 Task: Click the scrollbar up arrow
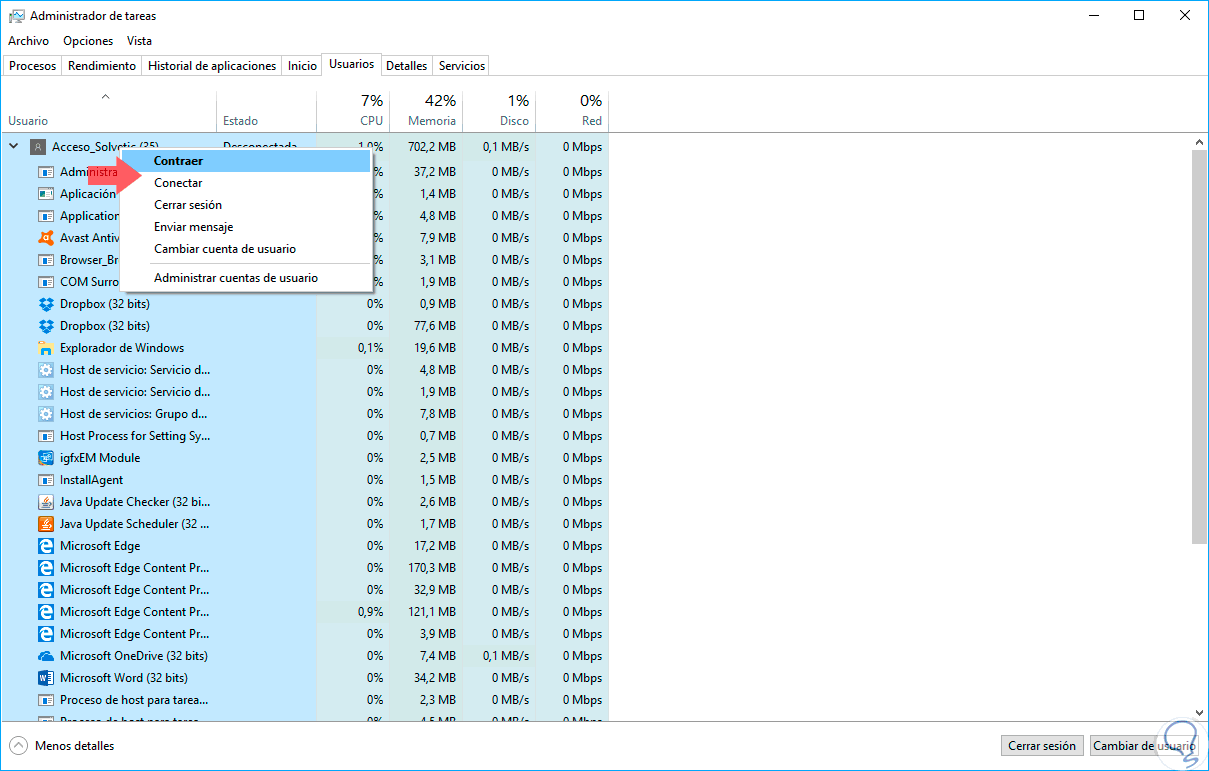[1200, 141]
